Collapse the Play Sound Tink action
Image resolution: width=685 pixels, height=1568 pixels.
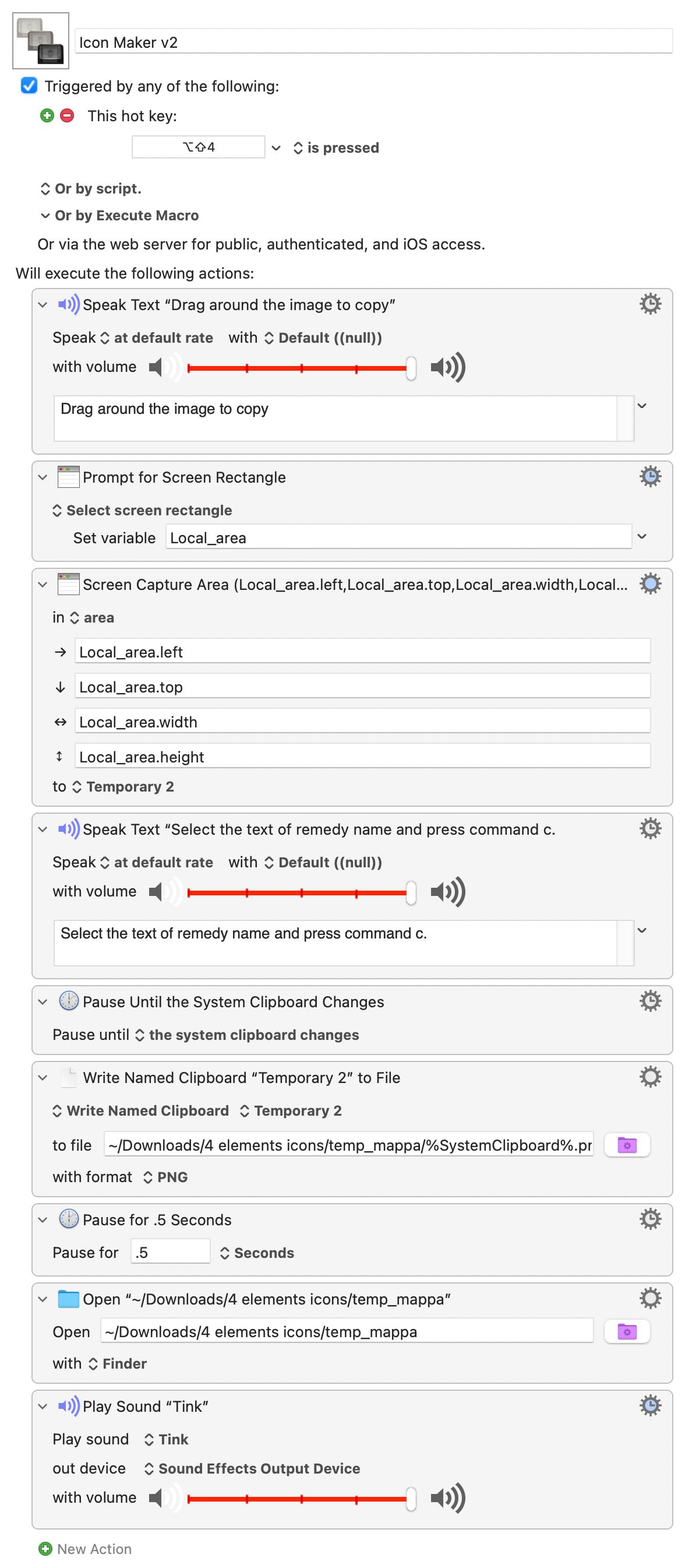coord(43,1406)
